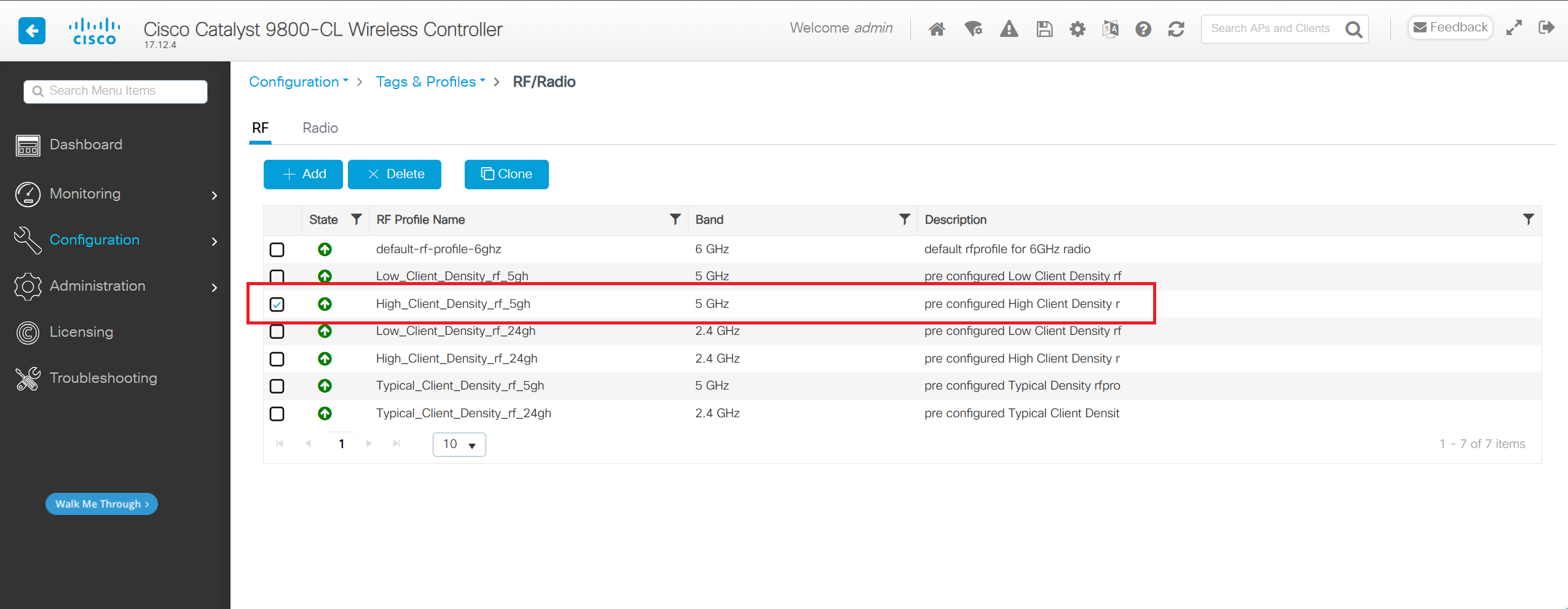The image size is (1568, 609).
Task: Click the Feedback button
Action: [x=1451, y=28]
